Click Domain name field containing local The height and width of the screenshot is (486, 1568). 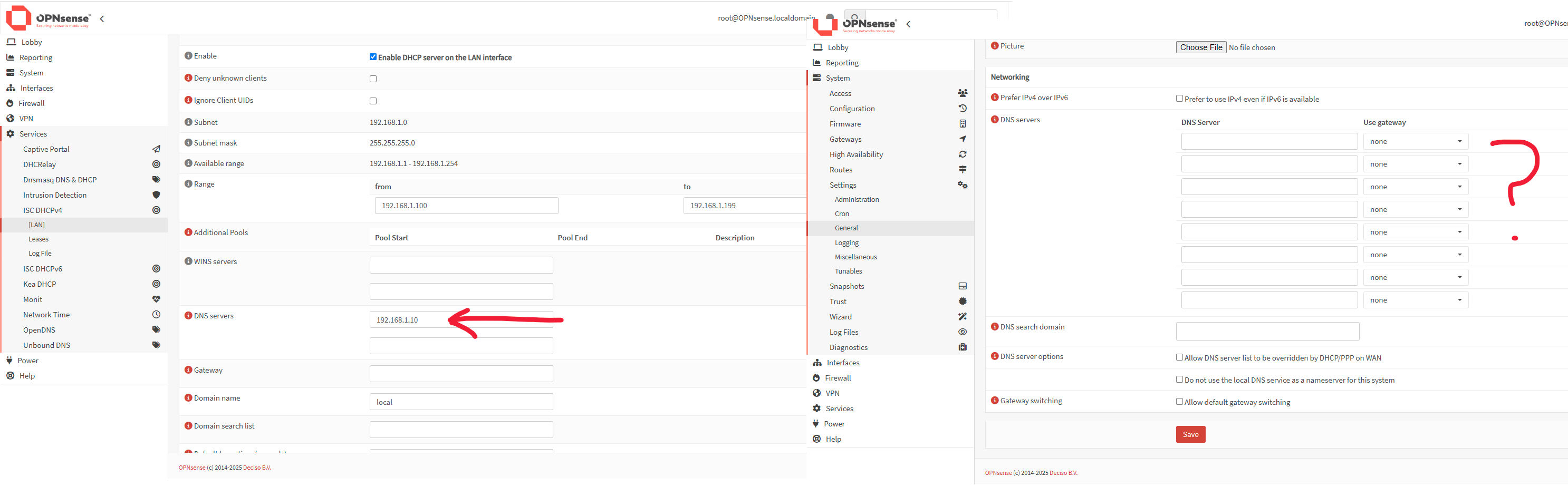(461, 402)
